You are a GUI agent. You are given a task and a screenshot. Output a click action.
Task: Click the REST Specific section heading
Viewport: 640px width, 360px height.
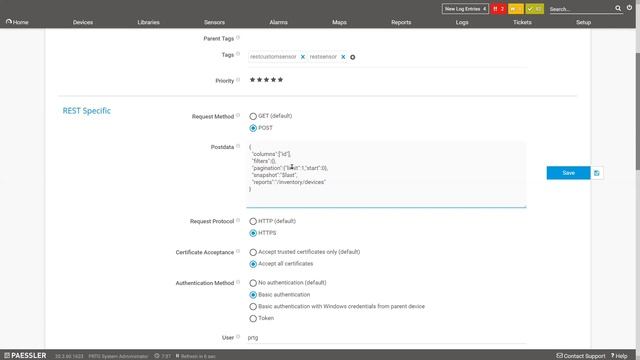point(87,111)
